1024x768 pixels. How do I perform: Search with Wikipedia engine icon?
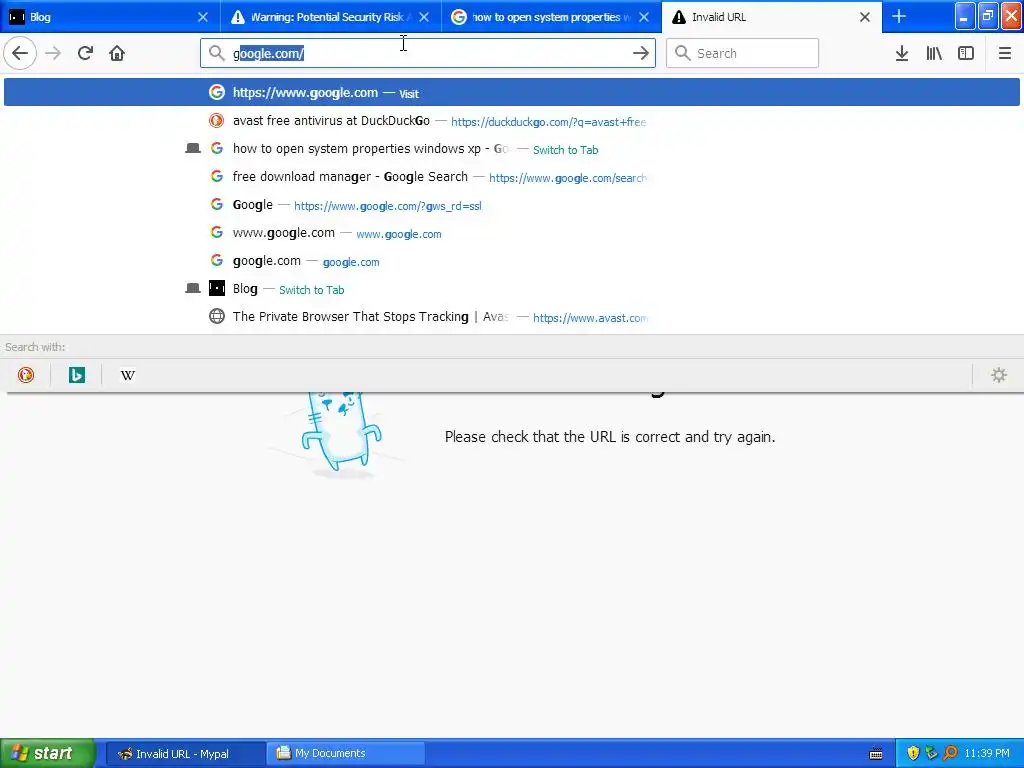[128, 375]
